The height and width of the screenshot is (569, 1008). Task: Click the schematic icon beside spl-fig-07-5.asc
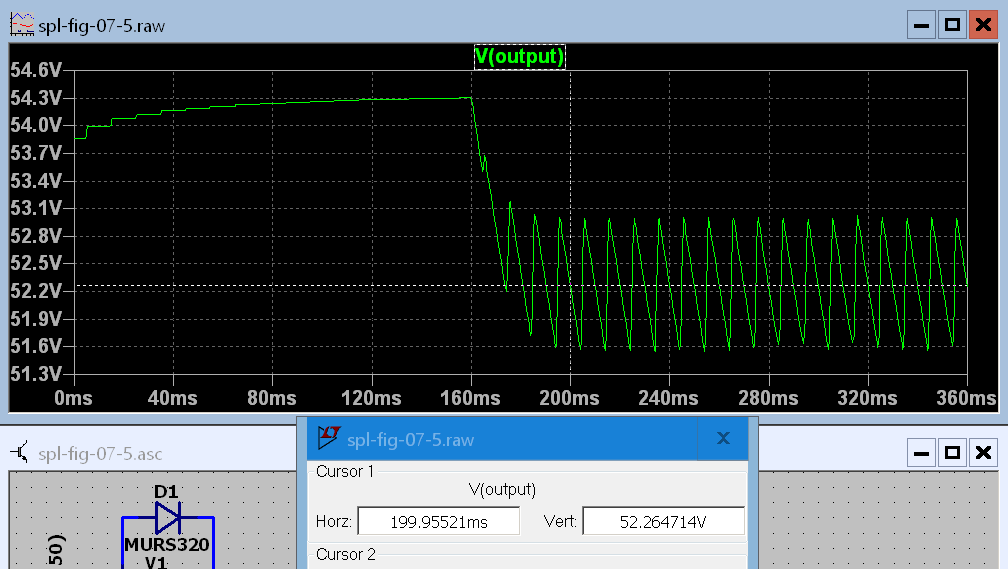tap(21, 453)
